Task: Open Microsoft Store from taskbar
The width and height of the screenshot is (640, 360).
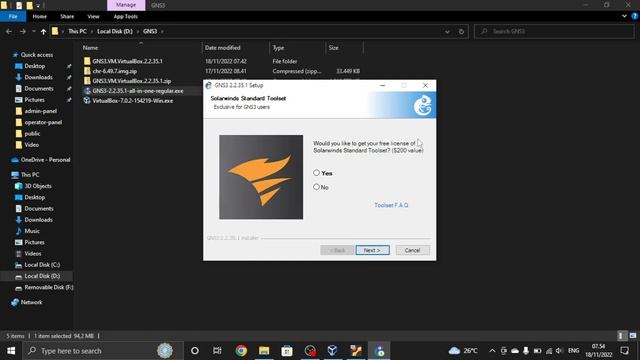Action: tap(287, 351)
